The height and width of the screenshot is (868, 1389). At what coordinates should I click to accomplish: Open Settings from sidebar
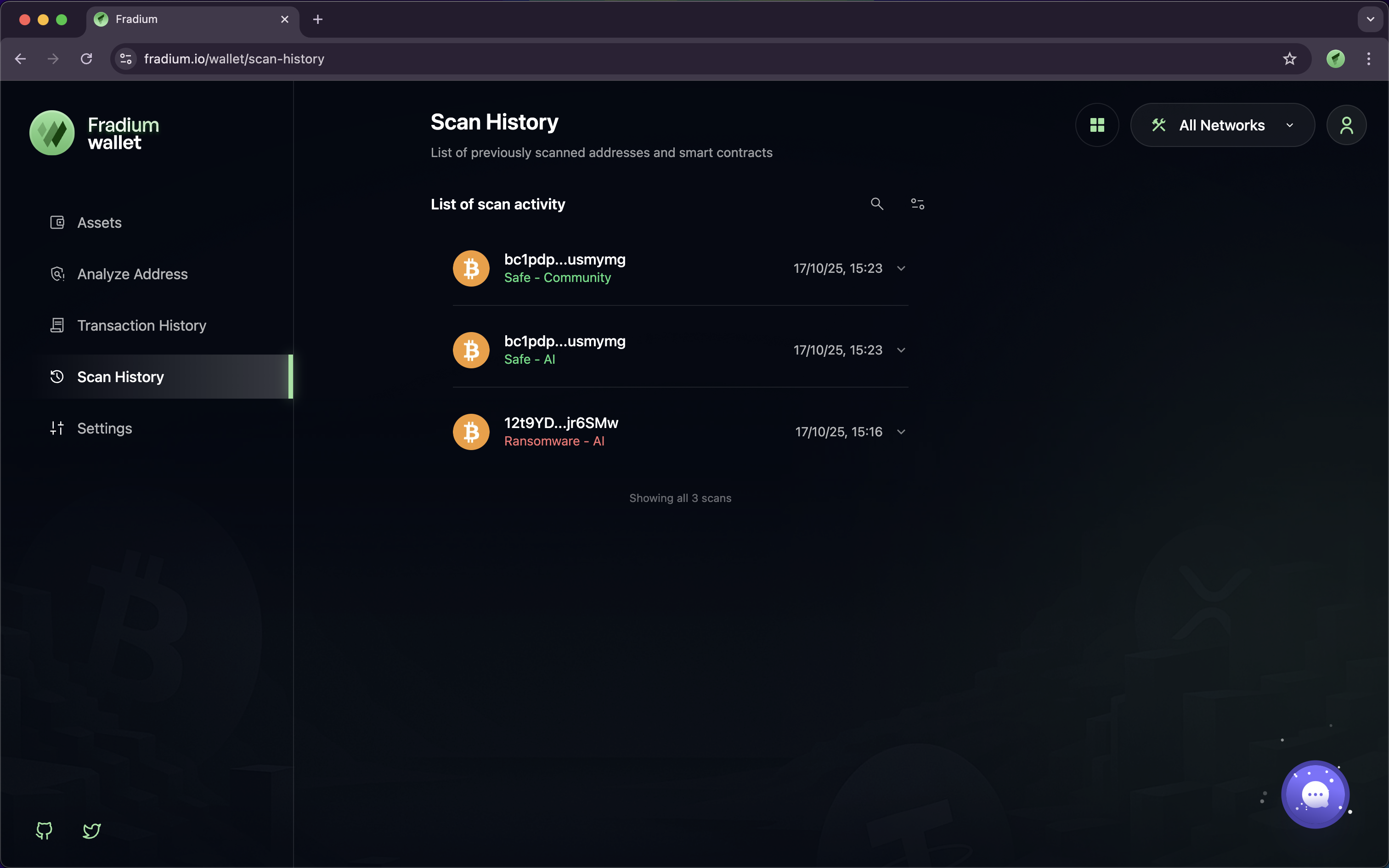coord(104,428)
